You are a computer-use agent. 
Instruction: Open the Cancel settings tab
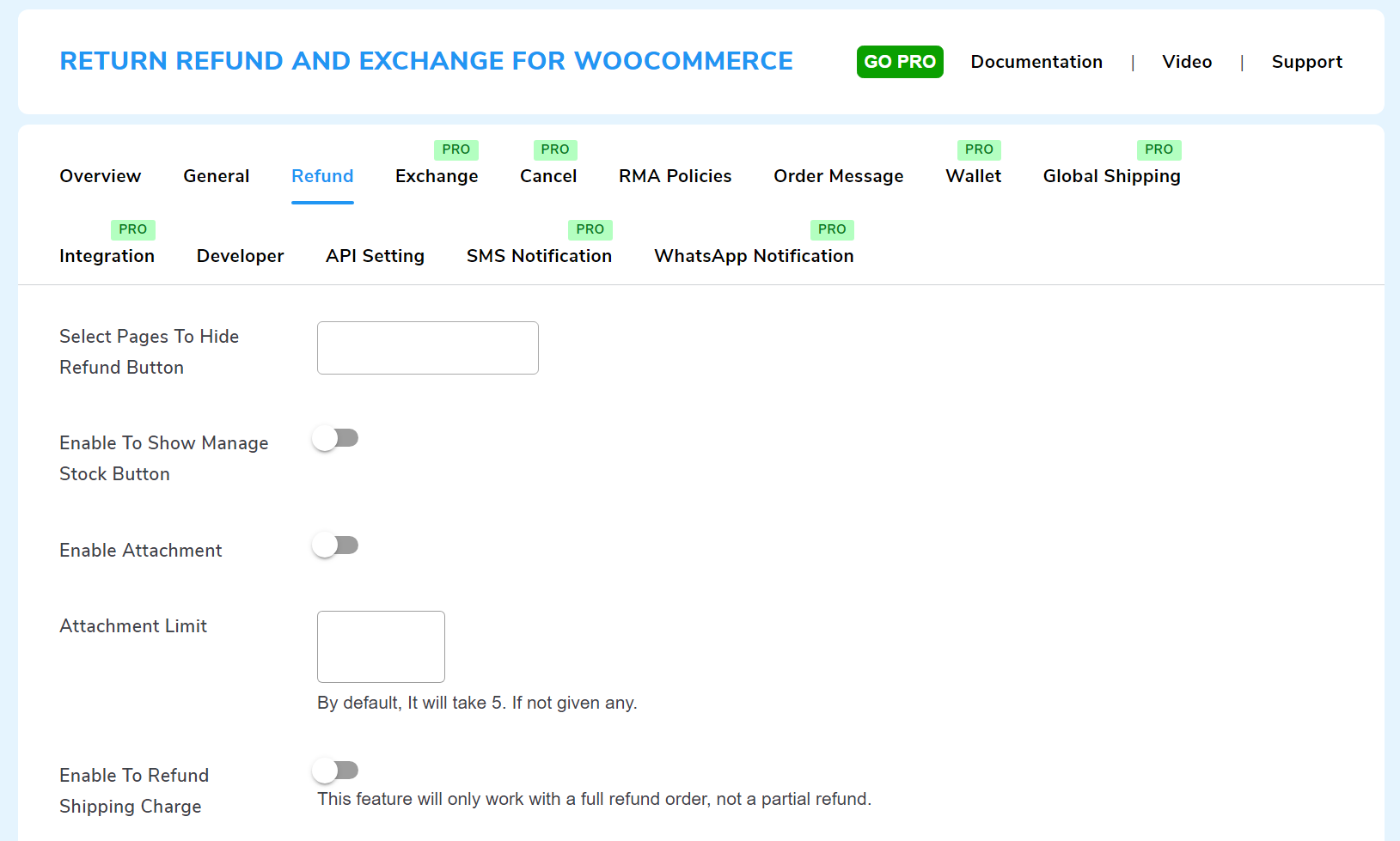pos(548,176)
